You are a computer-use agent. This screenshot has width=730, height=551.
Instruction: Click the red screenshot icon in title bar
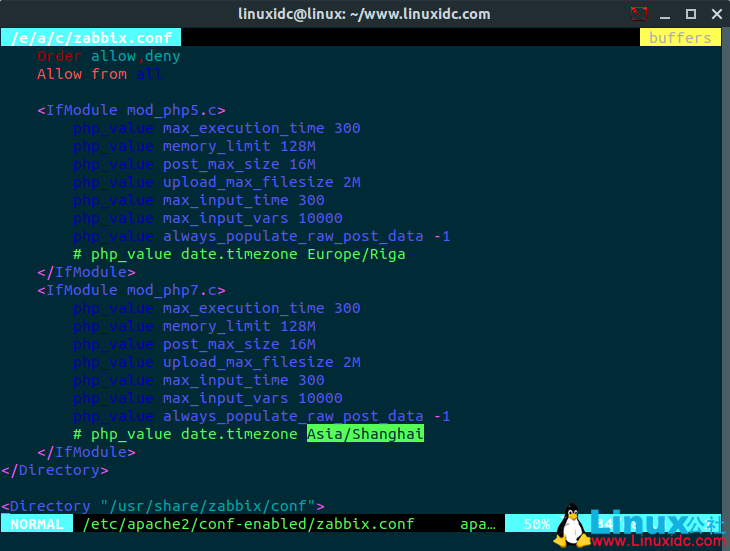(x=639, y=14)
